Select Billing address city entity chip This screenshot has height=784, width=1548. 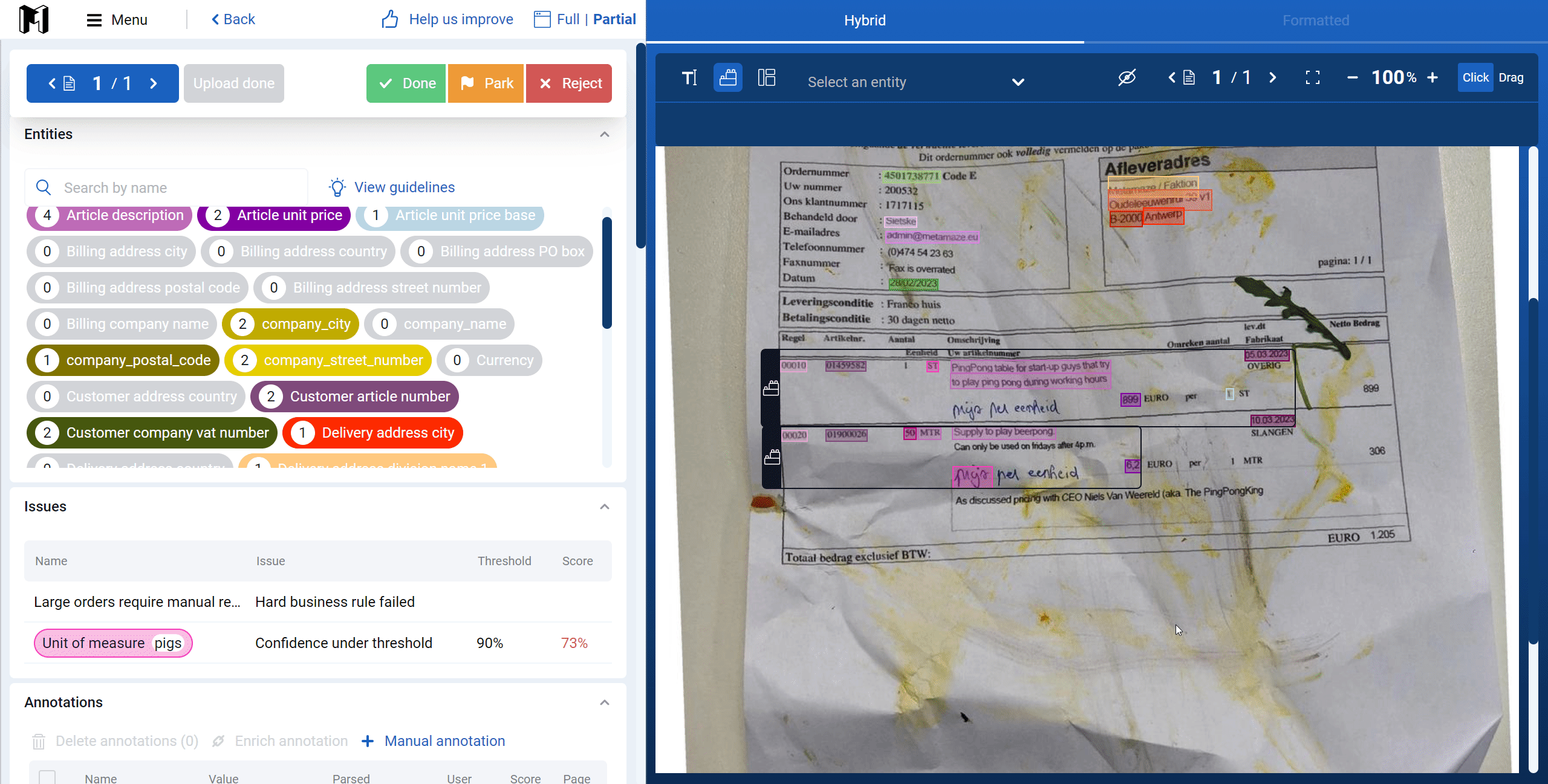[111, 251]
